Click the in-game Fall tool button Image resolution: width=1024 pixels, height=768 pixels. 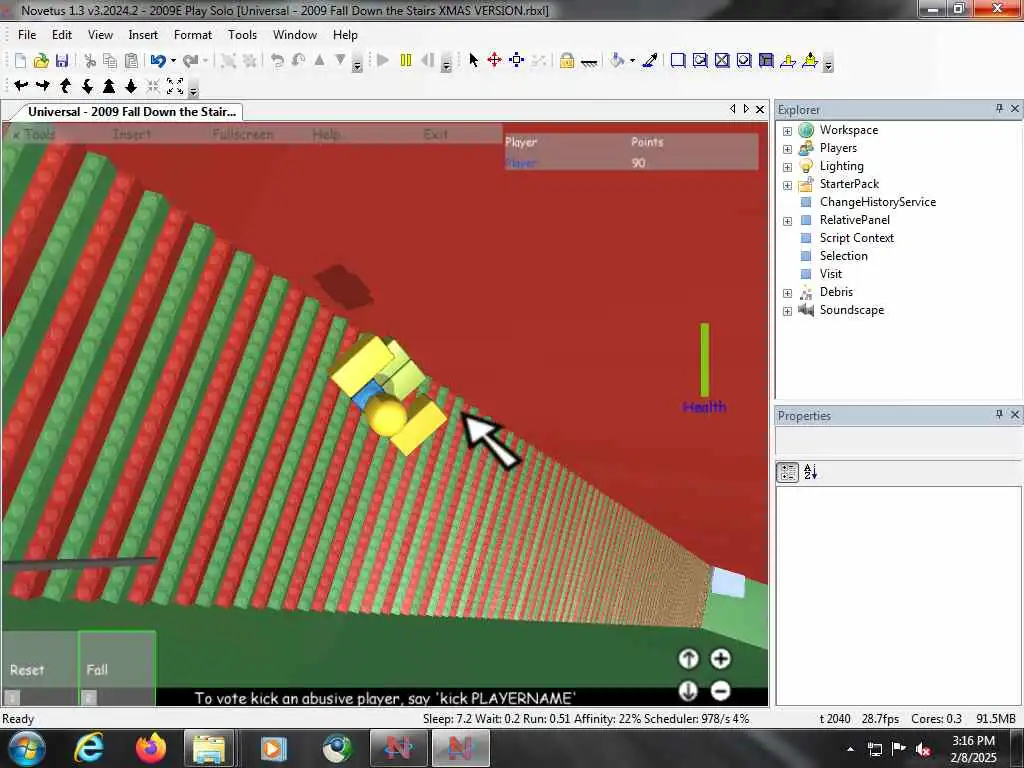[x=117, y=669]
